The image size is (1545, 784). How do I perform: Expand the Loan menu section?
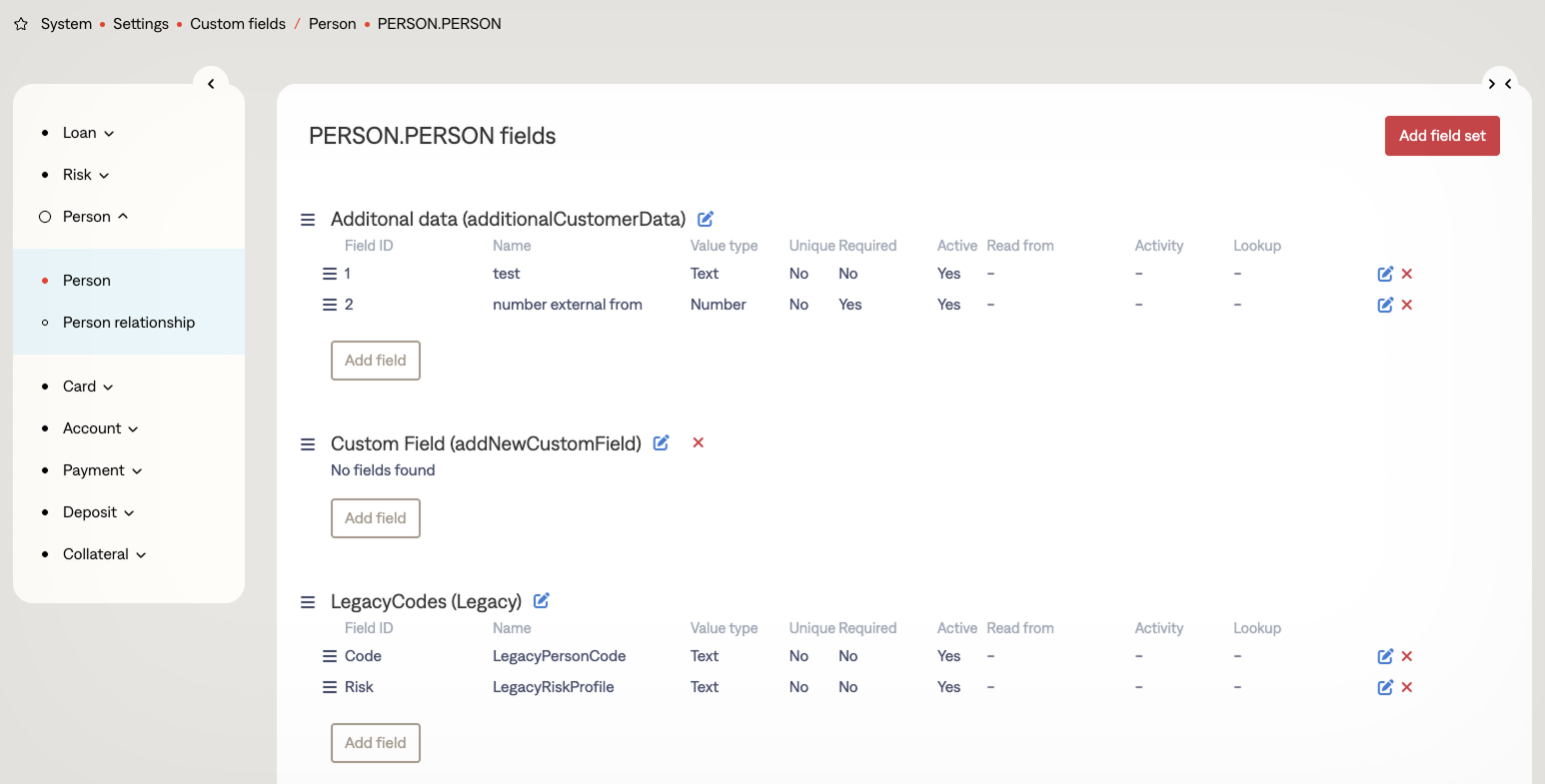88,133
